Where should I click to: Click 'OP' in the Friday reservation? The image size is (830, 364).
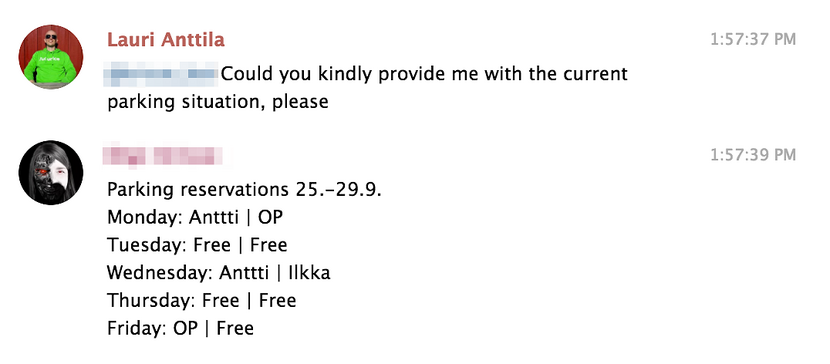(185, 328)
